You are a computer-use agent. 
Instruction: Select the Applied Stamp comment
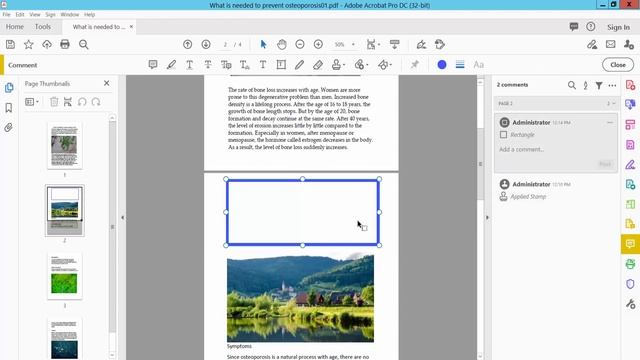point(555,190)
